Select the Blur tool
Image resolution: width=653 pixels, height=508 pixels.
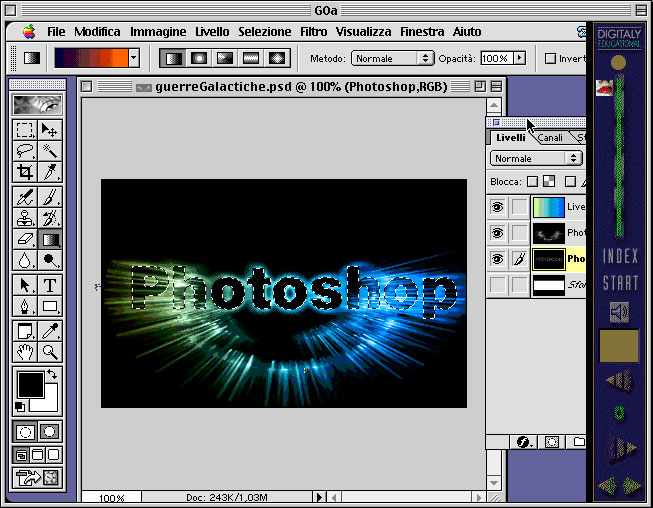click(25, 260)
